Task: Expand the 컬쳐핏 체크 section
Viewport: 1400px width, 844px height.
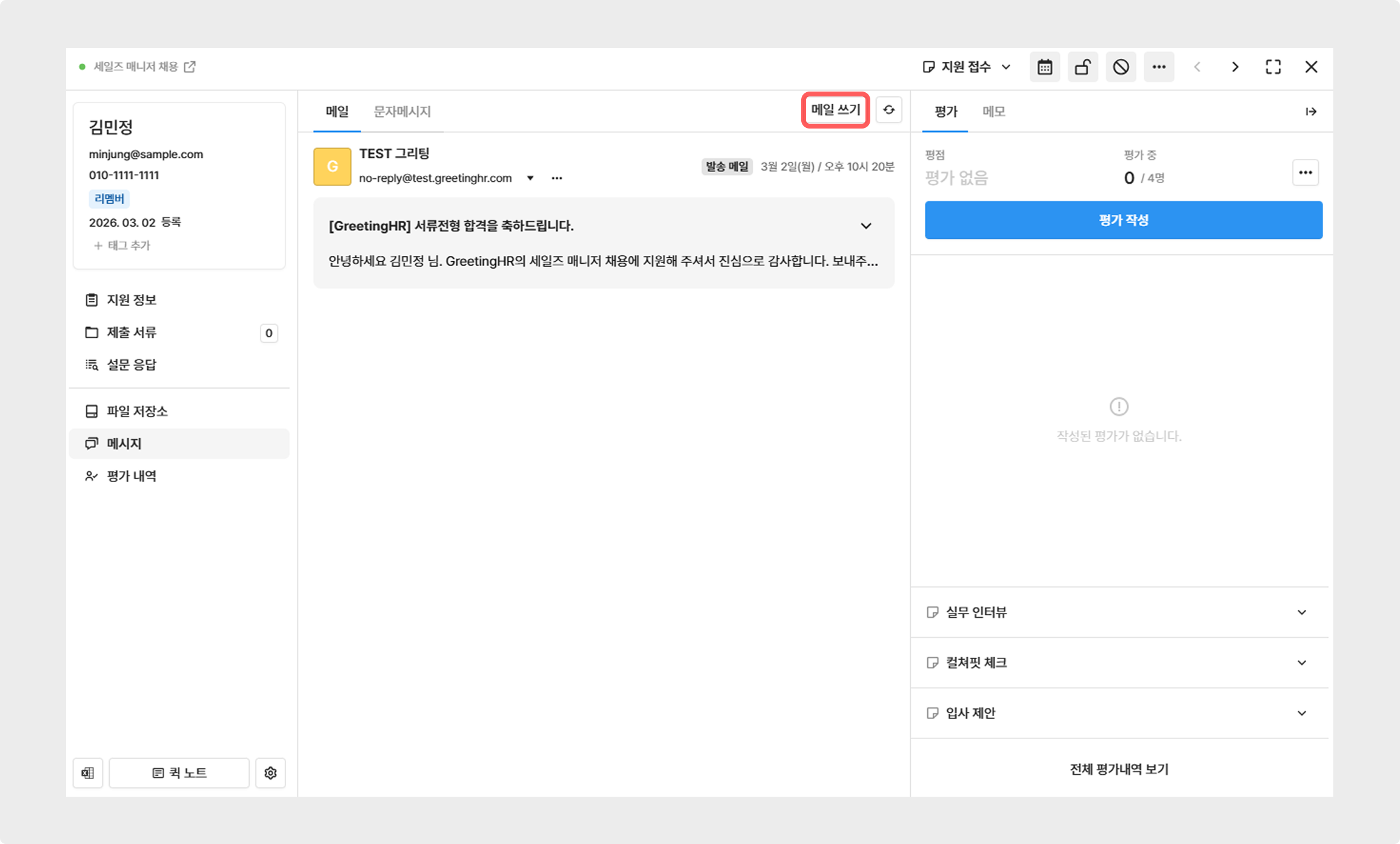Action: click(1119, 663)
